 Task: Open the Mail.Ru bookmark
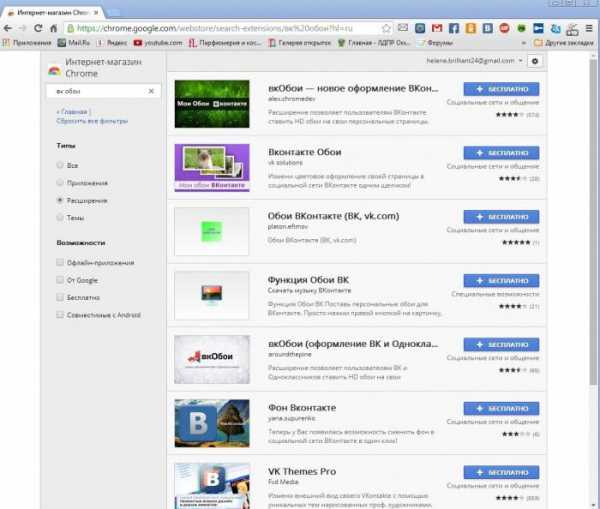coord(74,43)
